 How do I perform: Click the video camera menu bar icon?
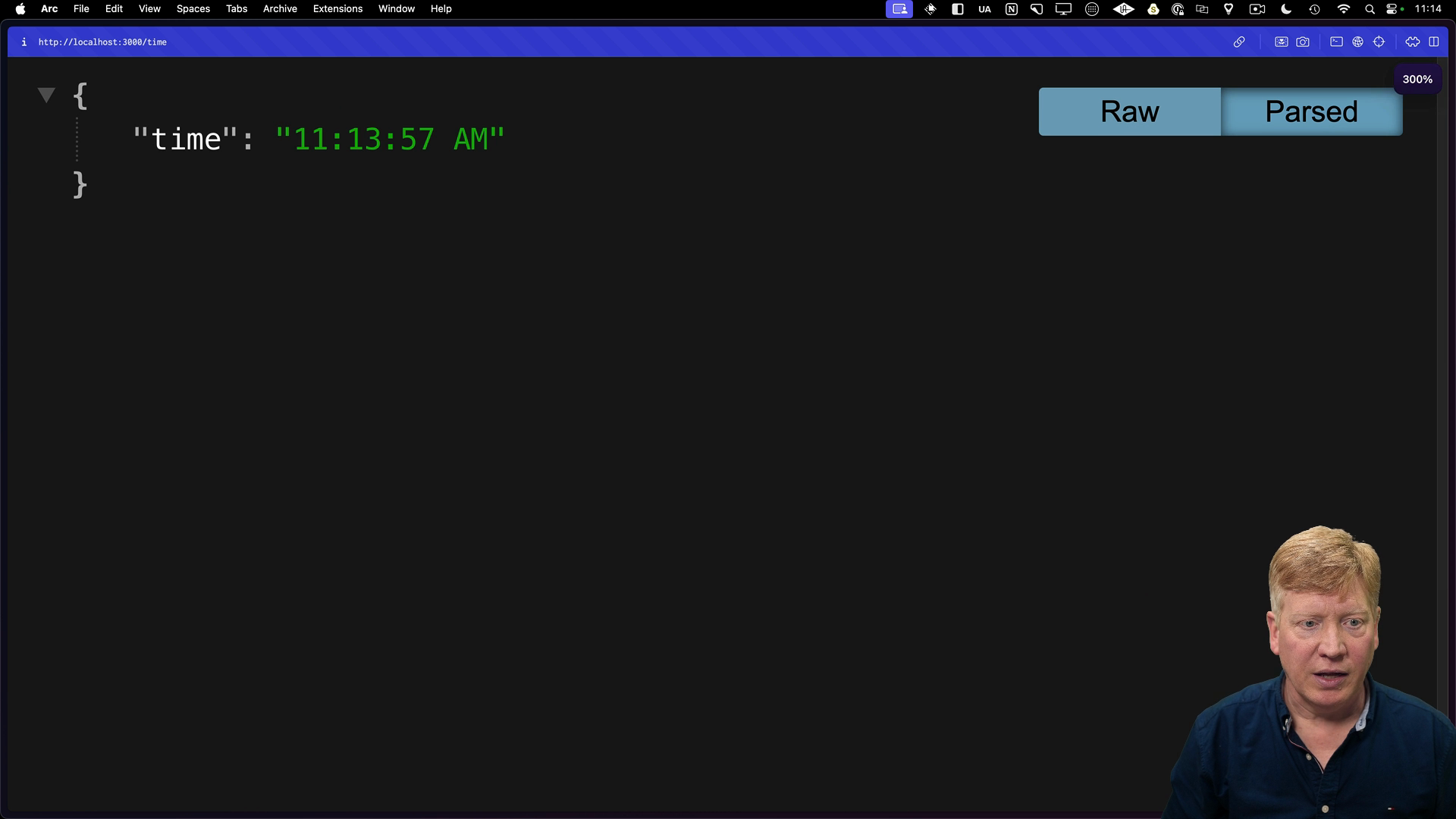coord(1257,9)
